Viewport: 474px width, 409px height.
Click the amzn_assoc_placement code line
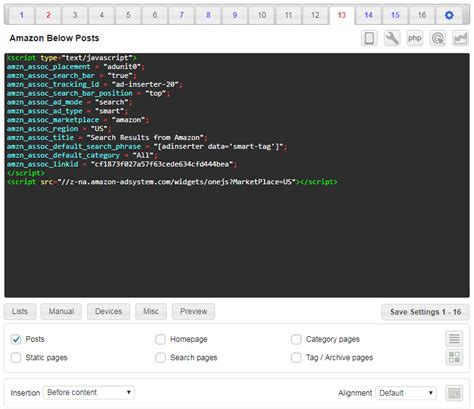tap(75, 67)
